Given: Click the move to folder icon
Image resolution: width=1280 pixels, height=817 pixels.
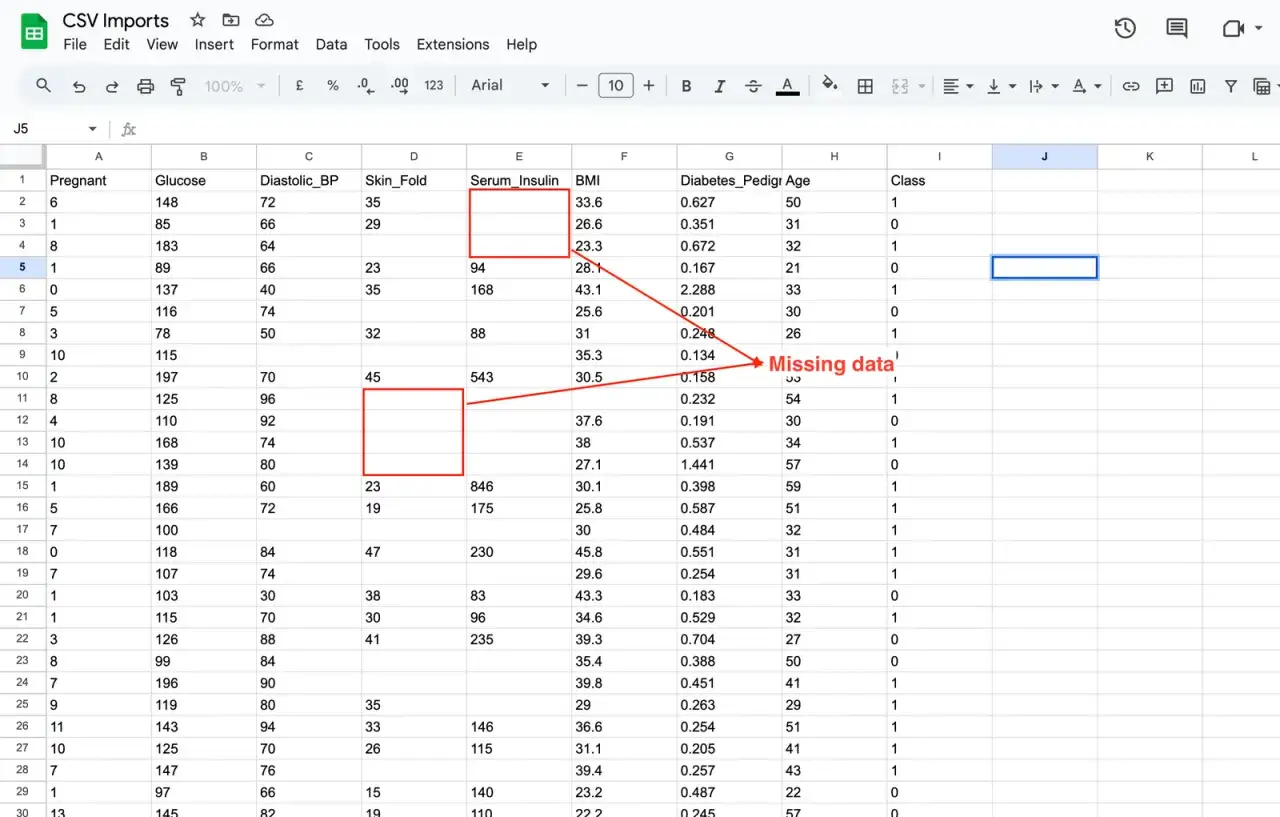Looking at the screenshot, I should click(231, 20).
